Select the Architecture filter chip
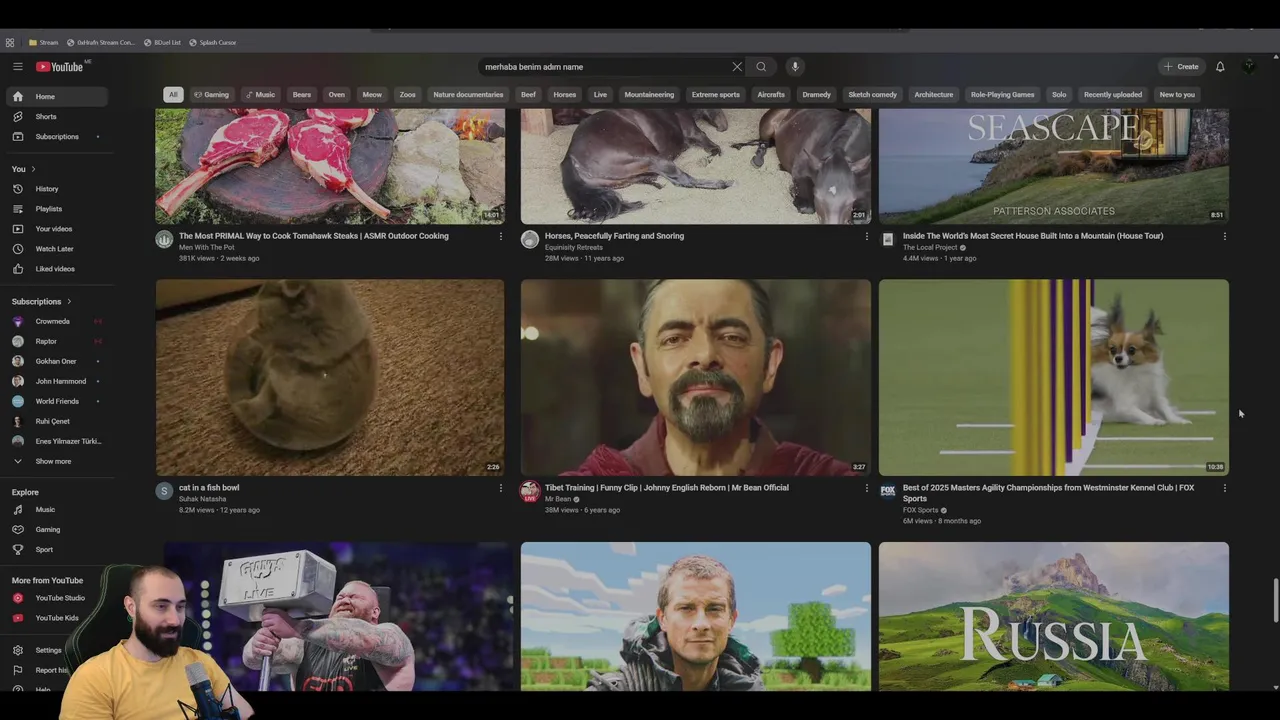This screenshot has height=720, width=1280. (x=934, y=95)
